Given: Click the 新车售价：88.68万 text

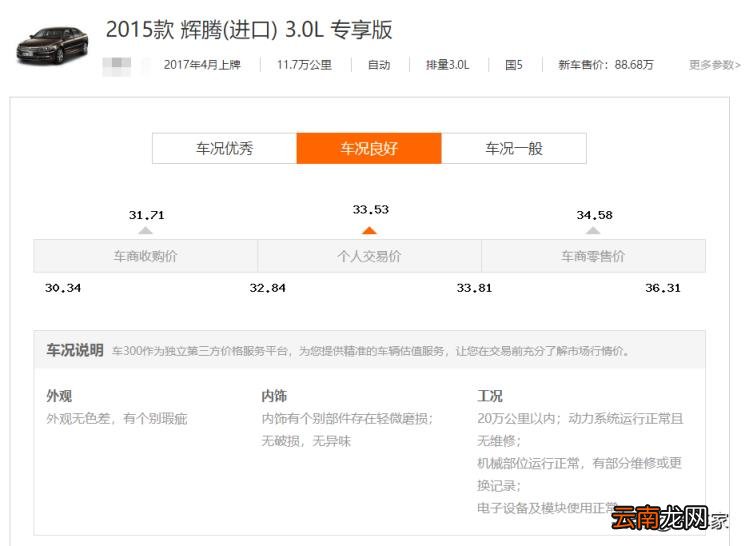Looking at the screenshot, I should (606, 65).
